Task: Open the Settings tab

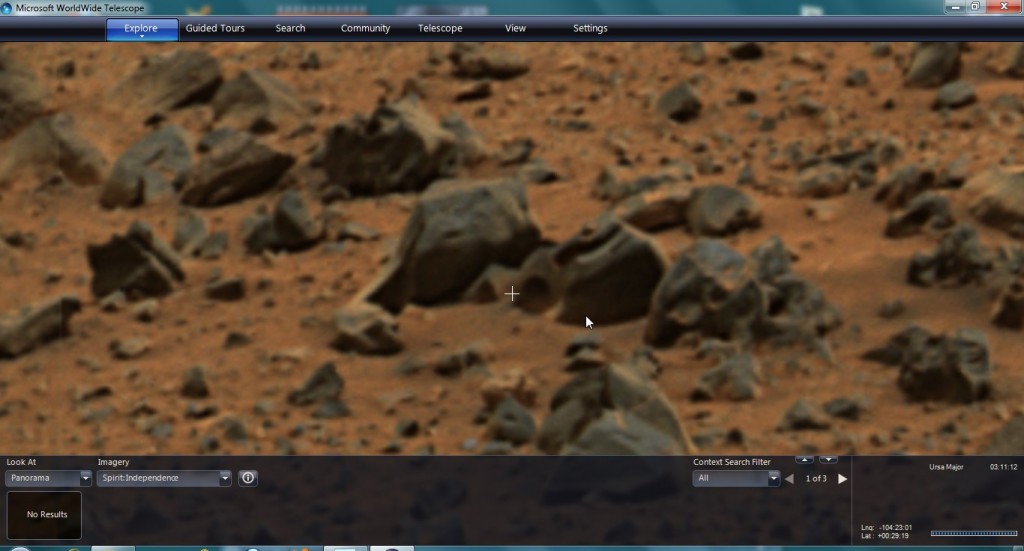Action: tap(590, 28)
